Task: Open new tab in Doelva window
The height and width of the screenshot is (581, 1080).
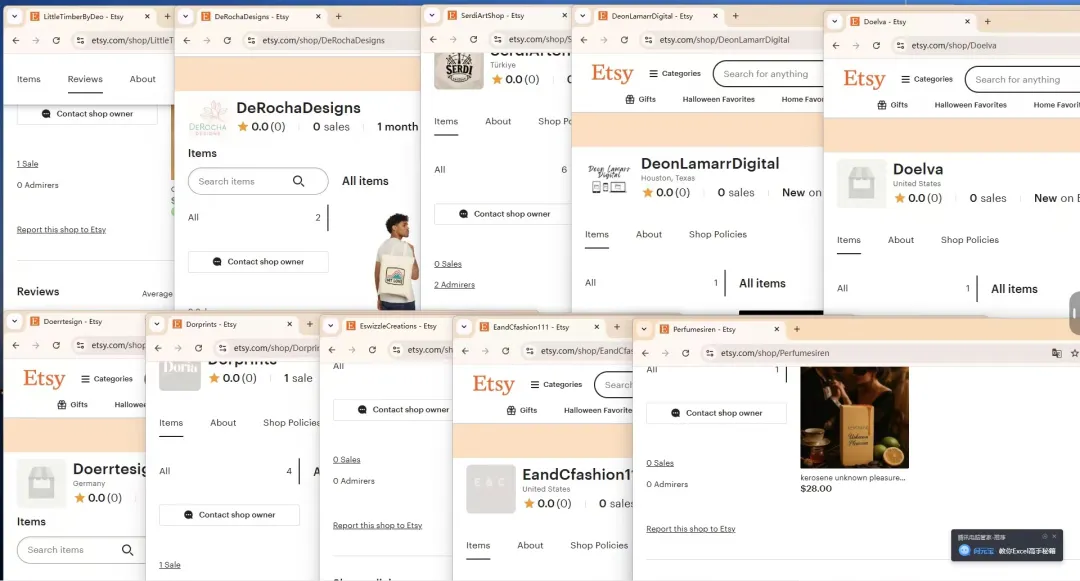Action: (x=987, y=21)
